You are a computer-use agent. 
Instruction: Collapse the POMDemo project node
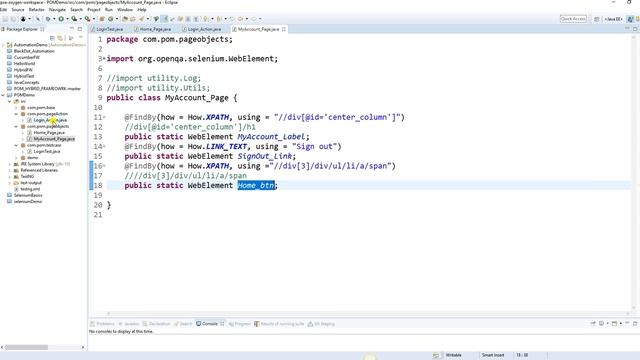(3, 95)
